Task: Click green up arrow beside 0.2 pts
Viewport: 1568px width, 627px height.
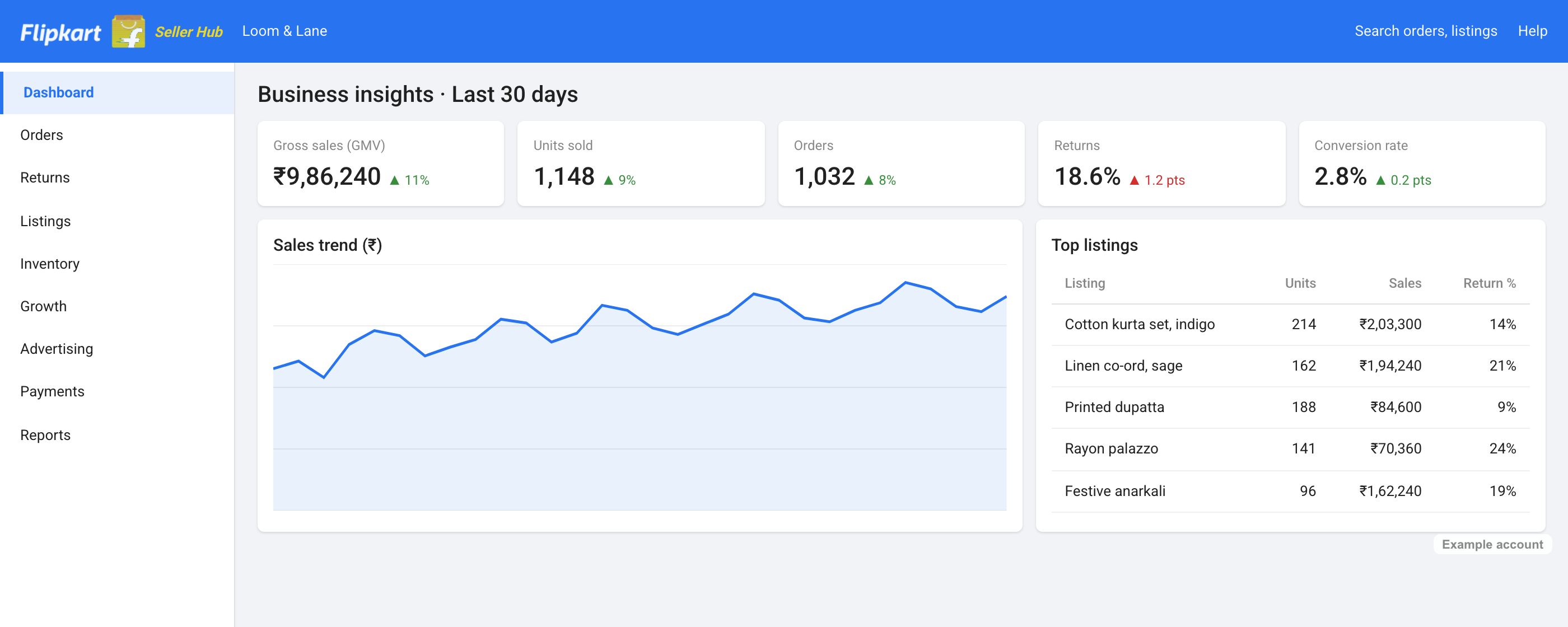Action: tap(1380, 180)
